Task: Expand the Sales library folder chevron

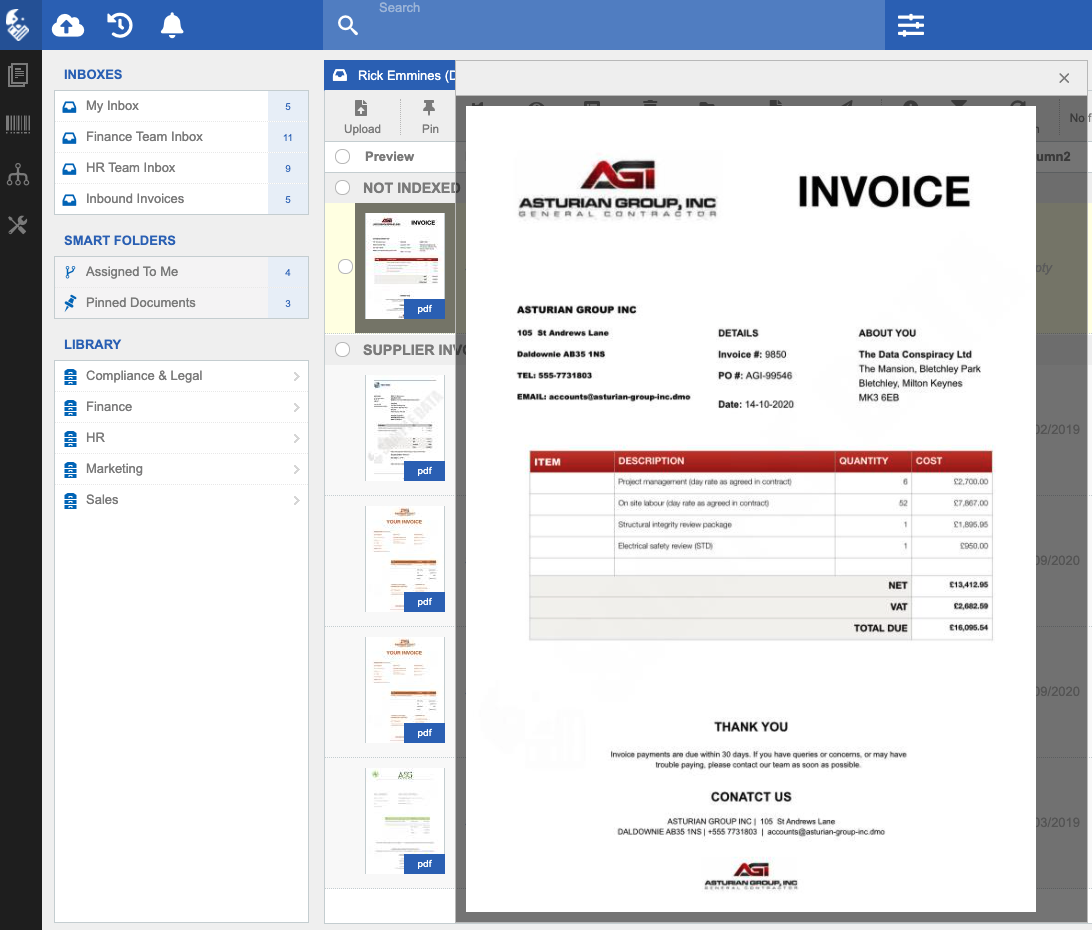Action: 297,500
